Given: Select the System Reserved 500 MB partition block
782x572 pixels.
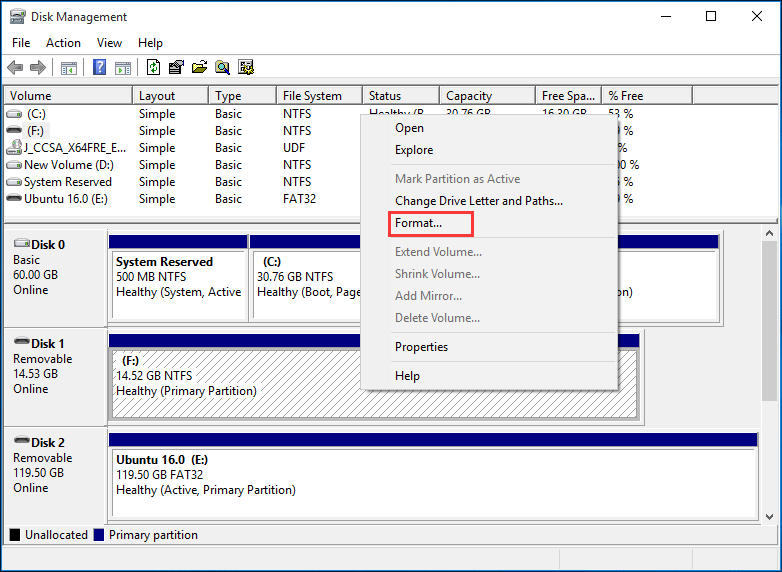Looking at the screenshot, I should pos(179,284).
